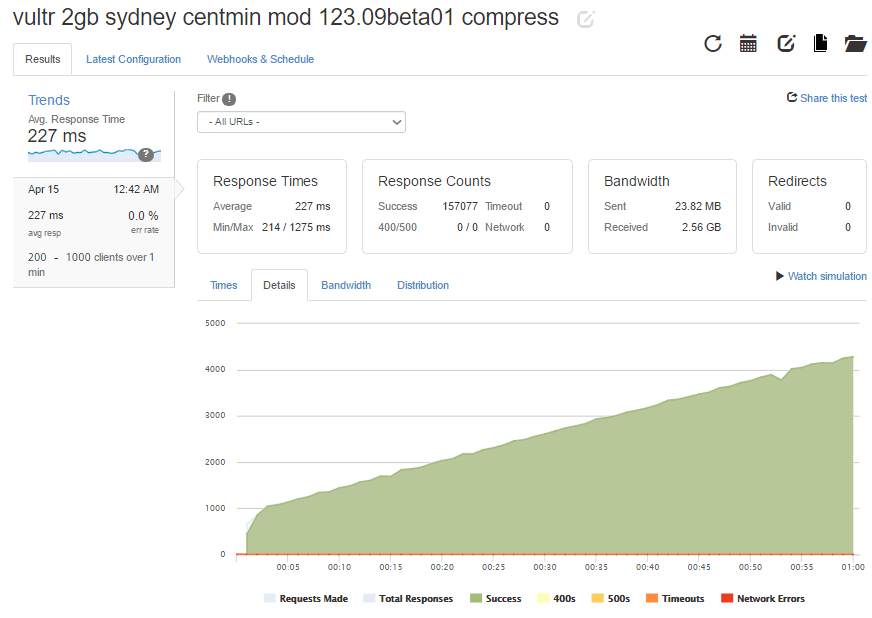This screenshot has width=872, height=618.
Task: Click the re-run test refresh icon
Action: point(712,43)
